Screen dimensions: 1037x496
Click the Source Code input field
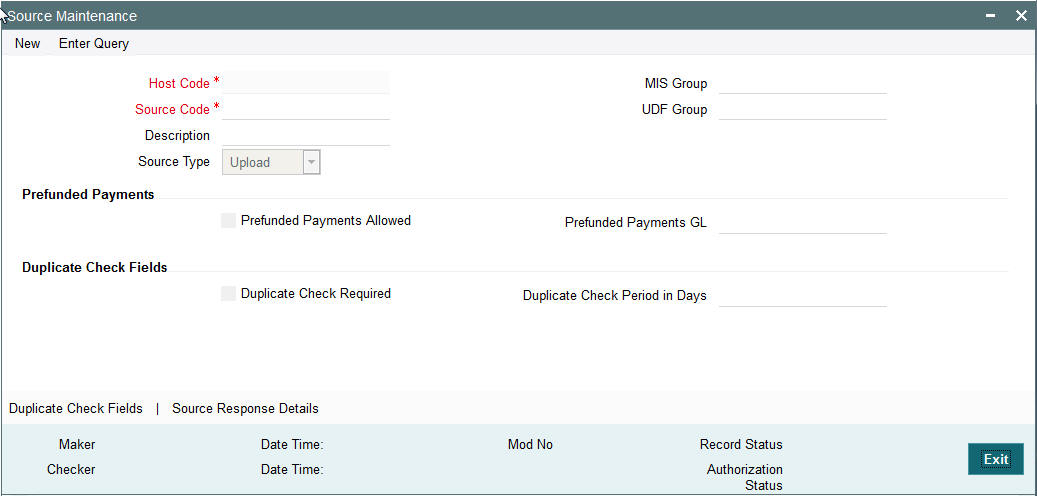point(306,109)
